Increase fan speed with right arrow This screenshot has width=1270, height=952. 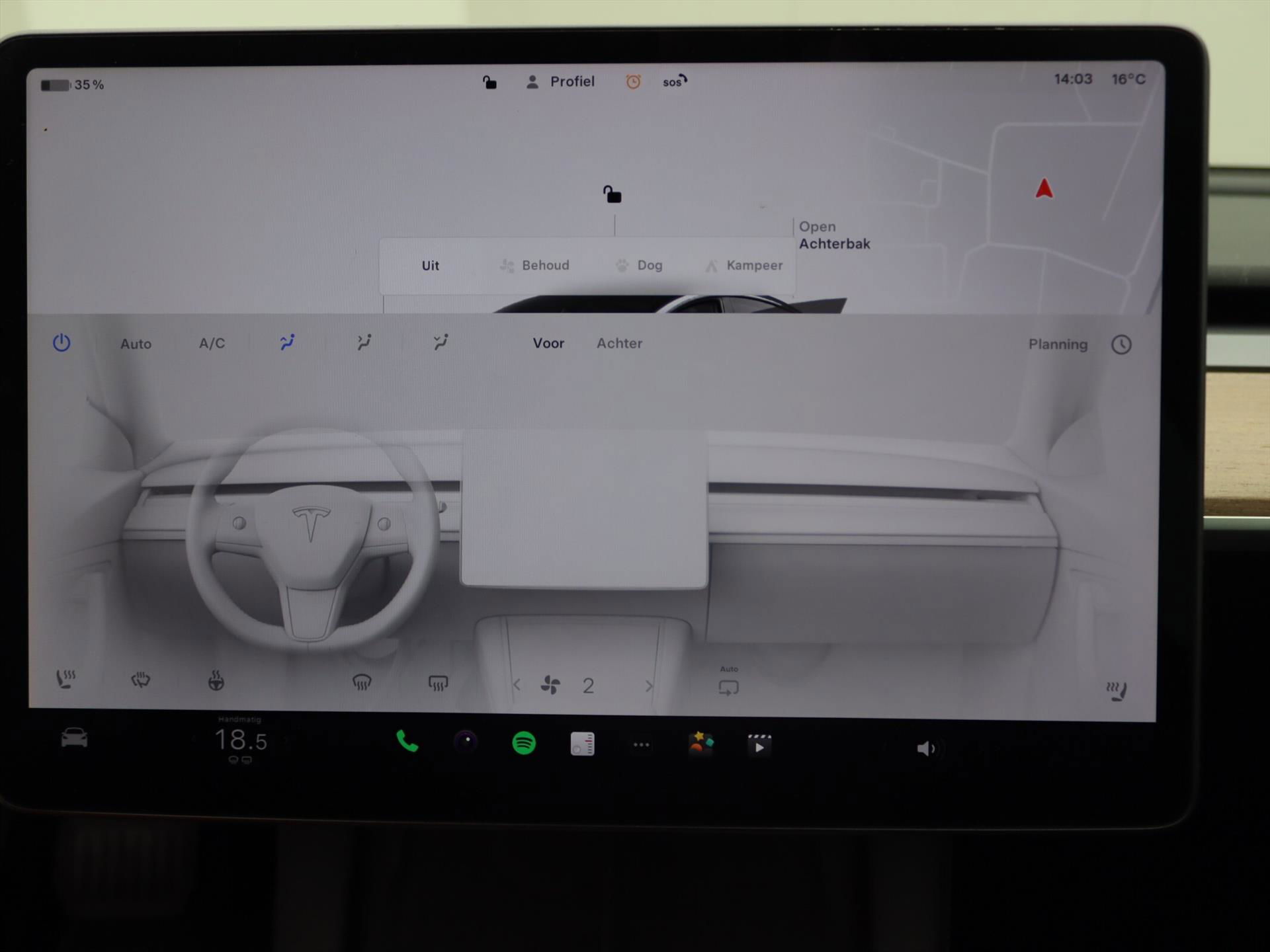(649, 686)
